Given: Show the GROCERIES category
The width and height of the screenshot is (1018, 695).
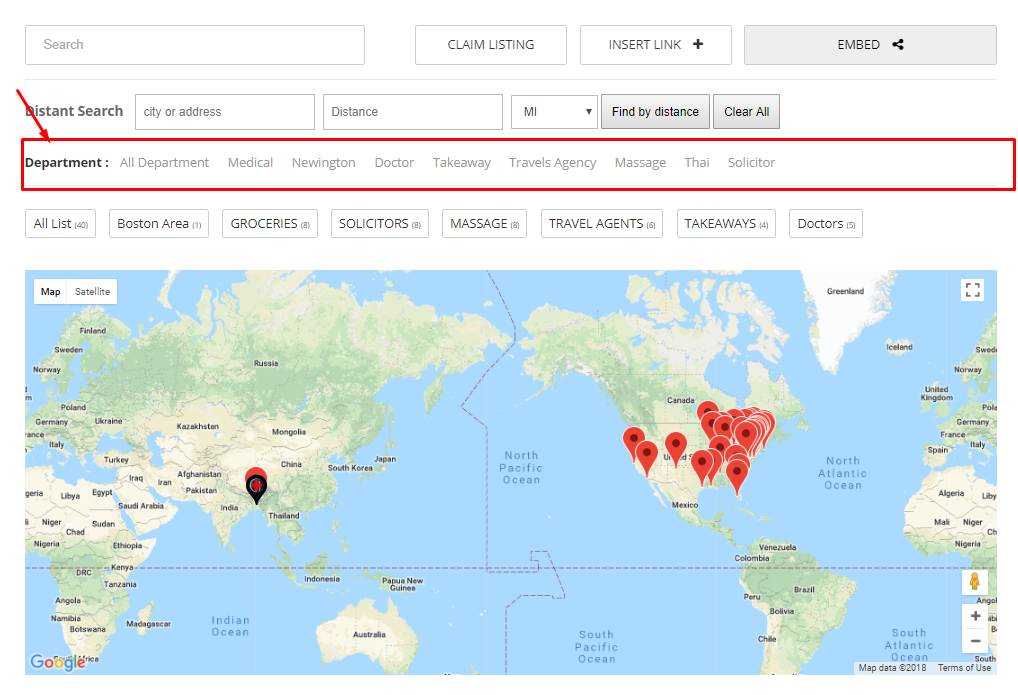Looking at the screenshot, I should pyautogui.click(x=270, y=223).
